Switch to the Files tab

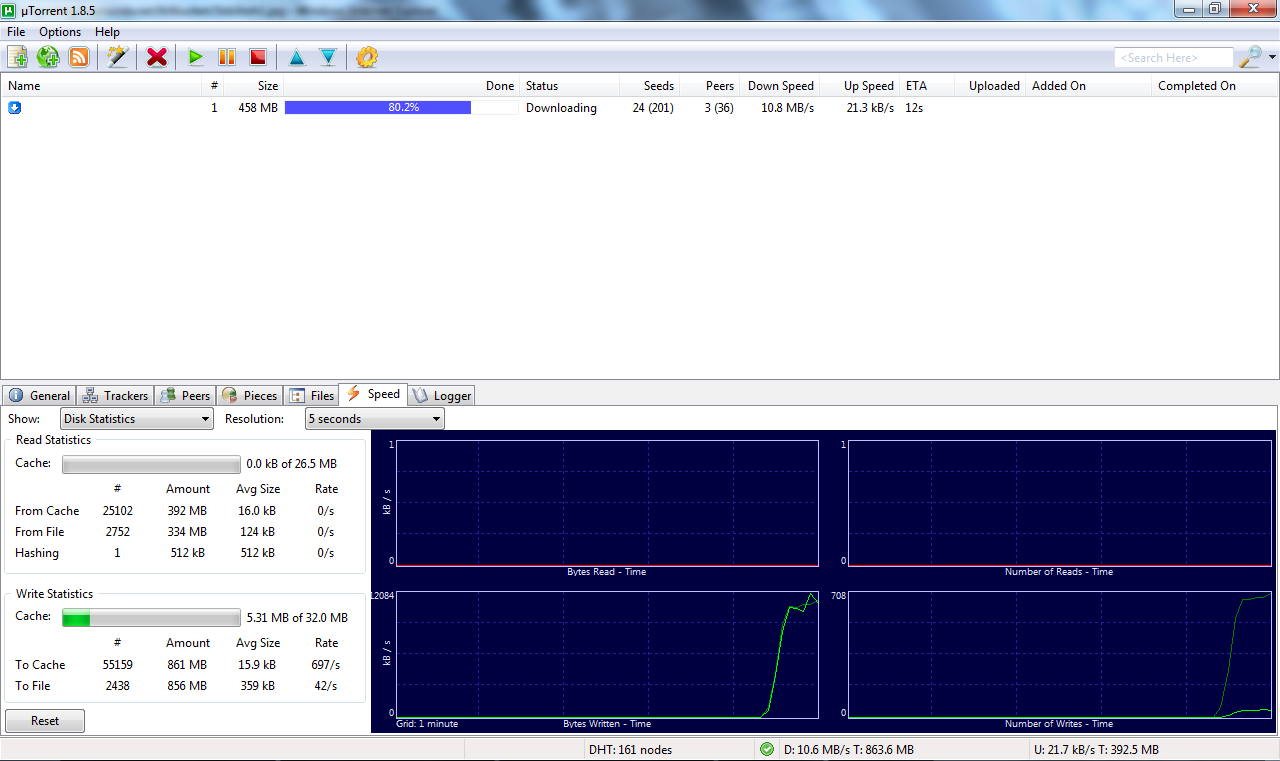point(311,395)
